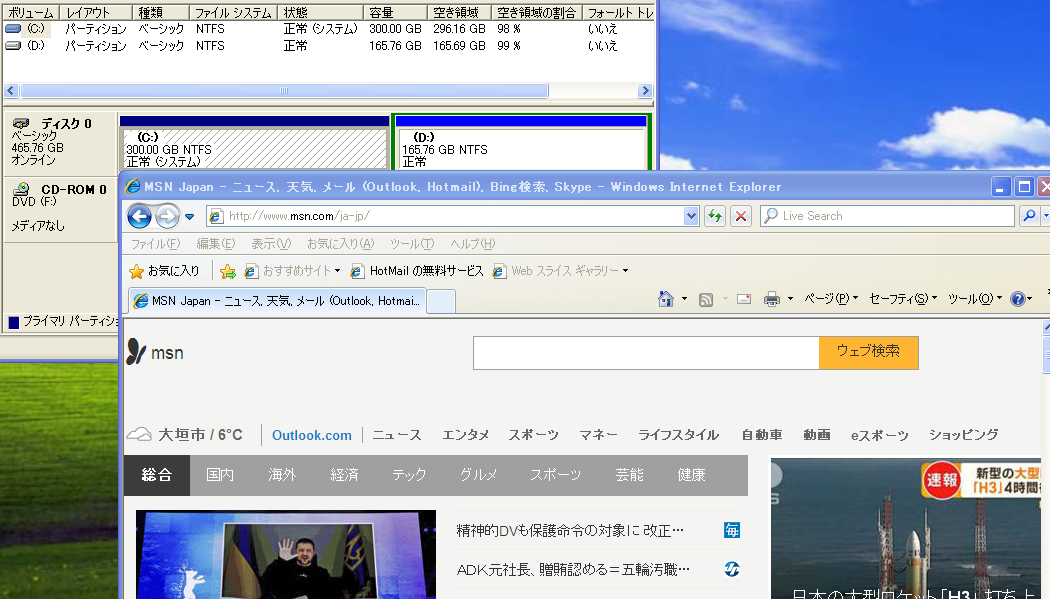Select the 芸能 news tab

(x=629, y=475)
